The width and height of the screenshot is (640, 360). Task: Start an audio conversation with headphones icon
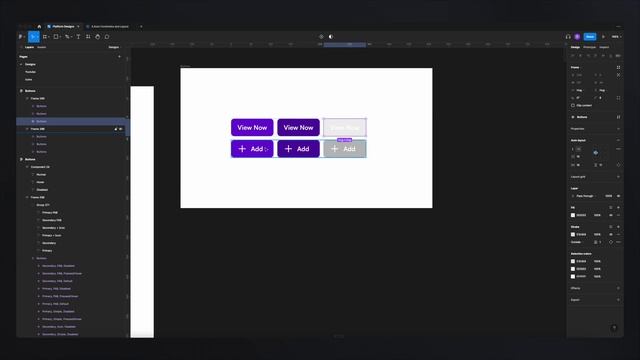coord(568,37)
